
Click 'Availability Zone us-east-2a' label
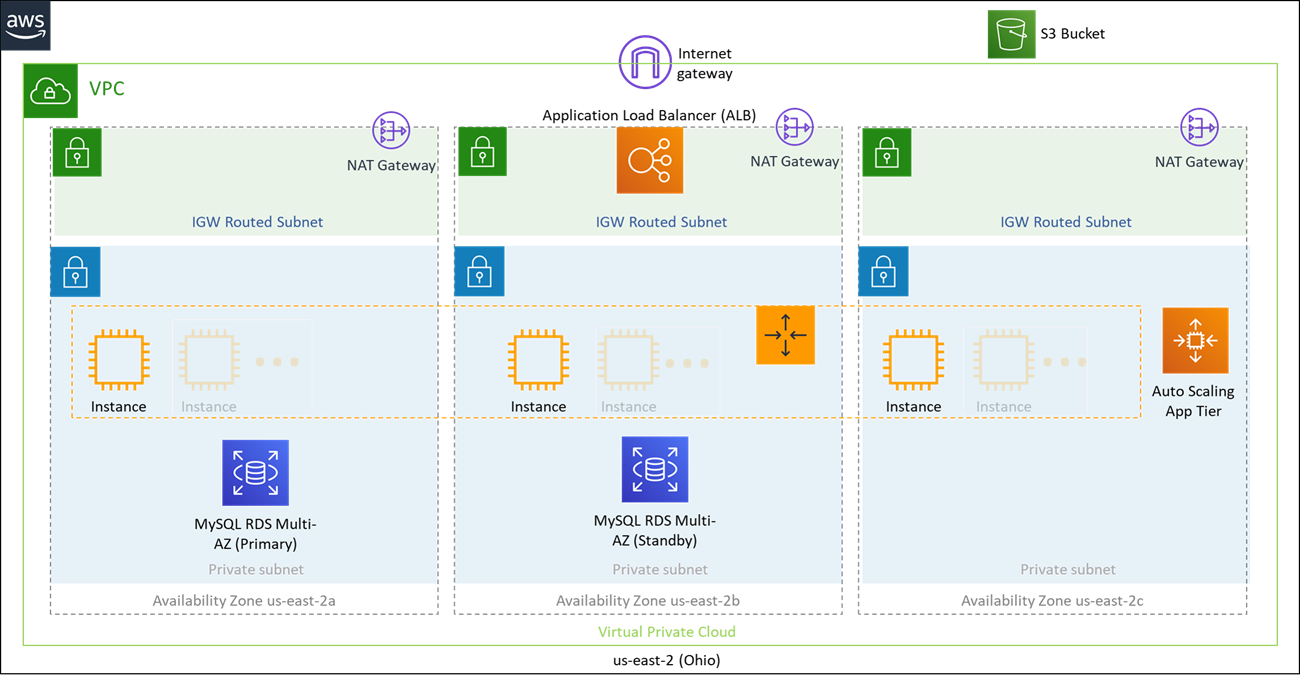[245, 601]
